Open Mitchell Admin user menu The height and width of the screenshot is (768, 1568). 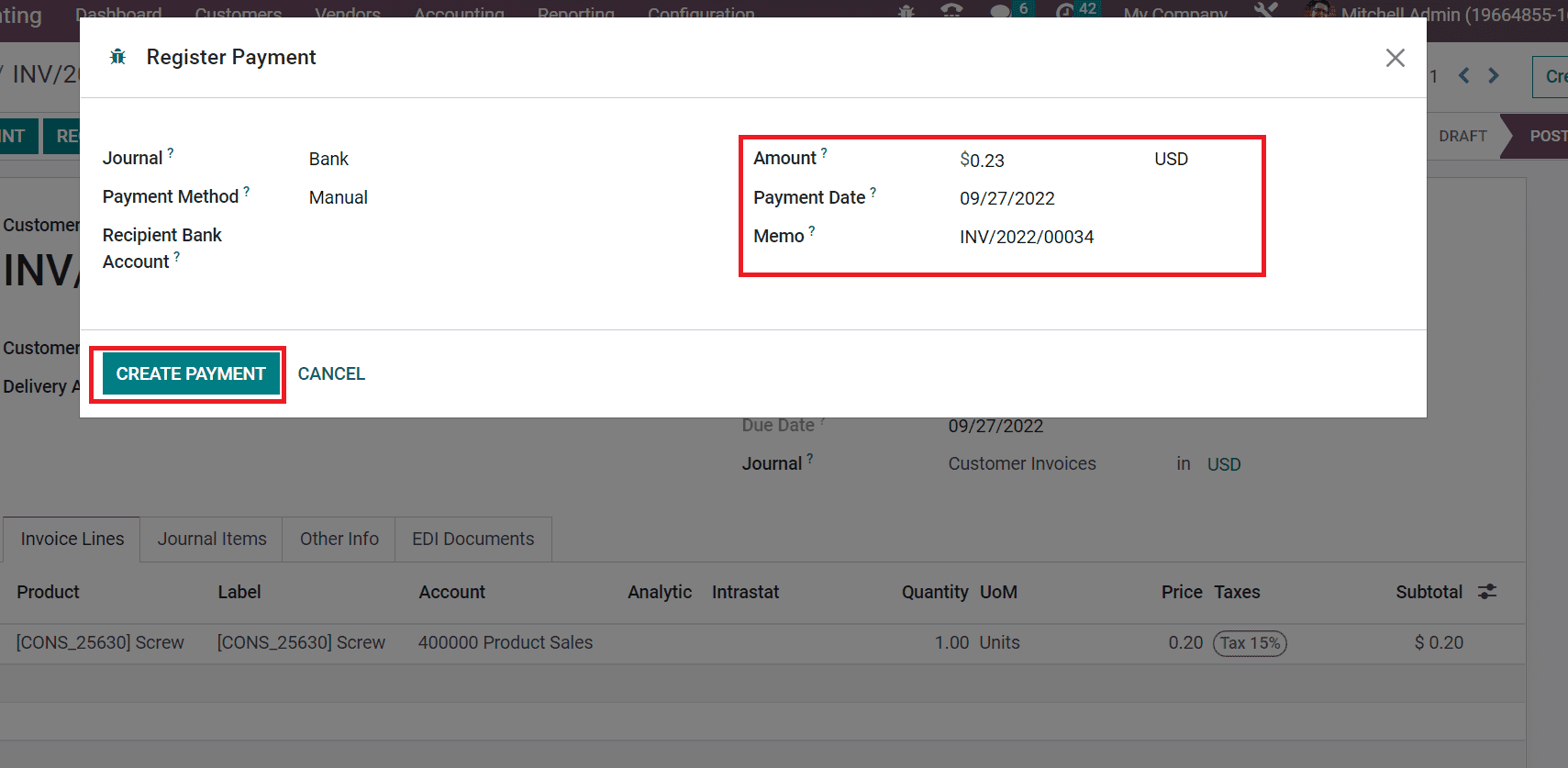[x=1436, y=13]
